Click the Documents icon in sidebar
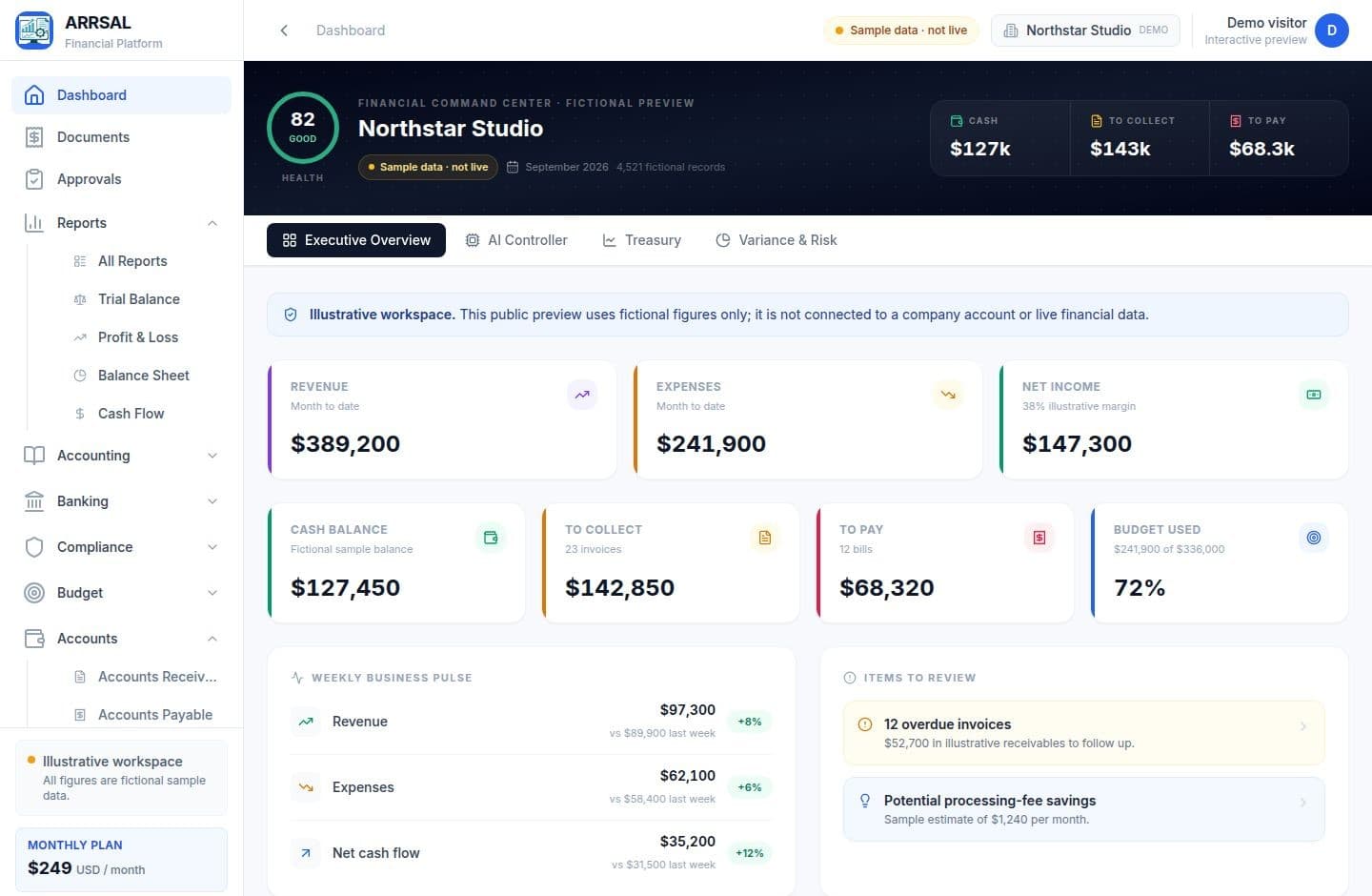The image size is (1372, 896). 34,137
